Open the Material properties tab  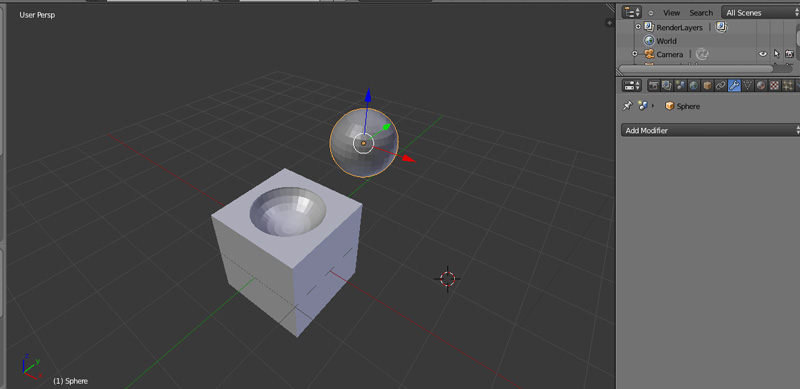tap(761, 85)
